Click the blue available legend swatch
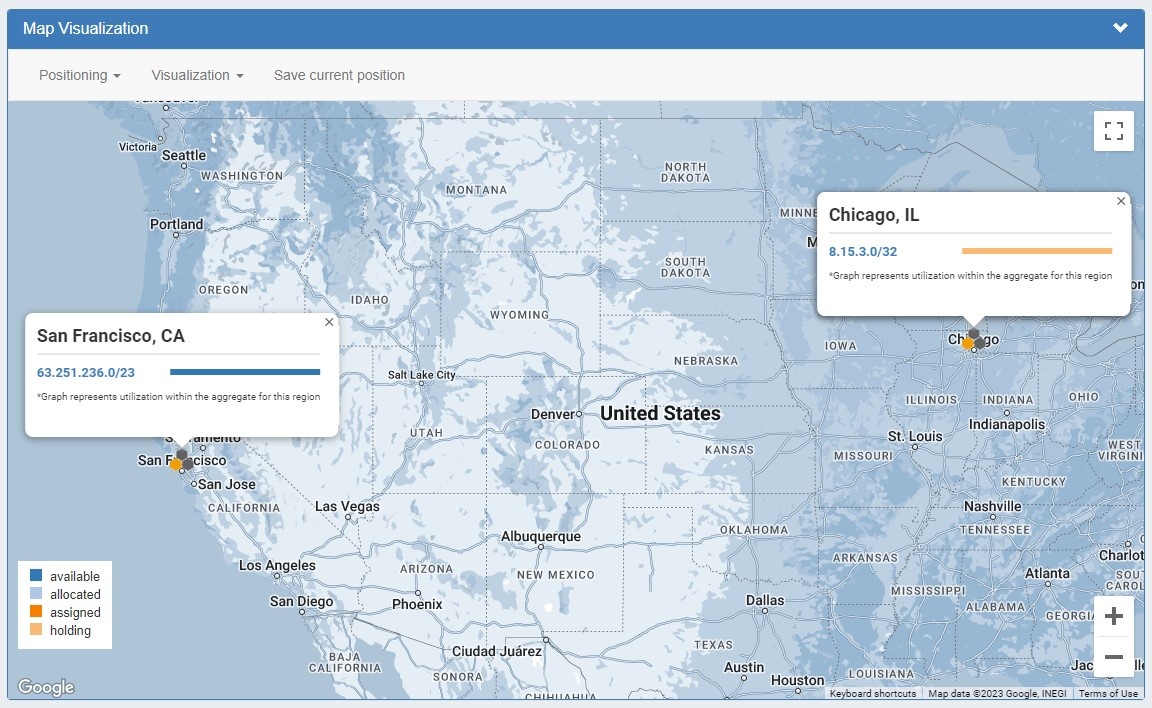This screenshot has height=708, width=1152. click(36, 576)
